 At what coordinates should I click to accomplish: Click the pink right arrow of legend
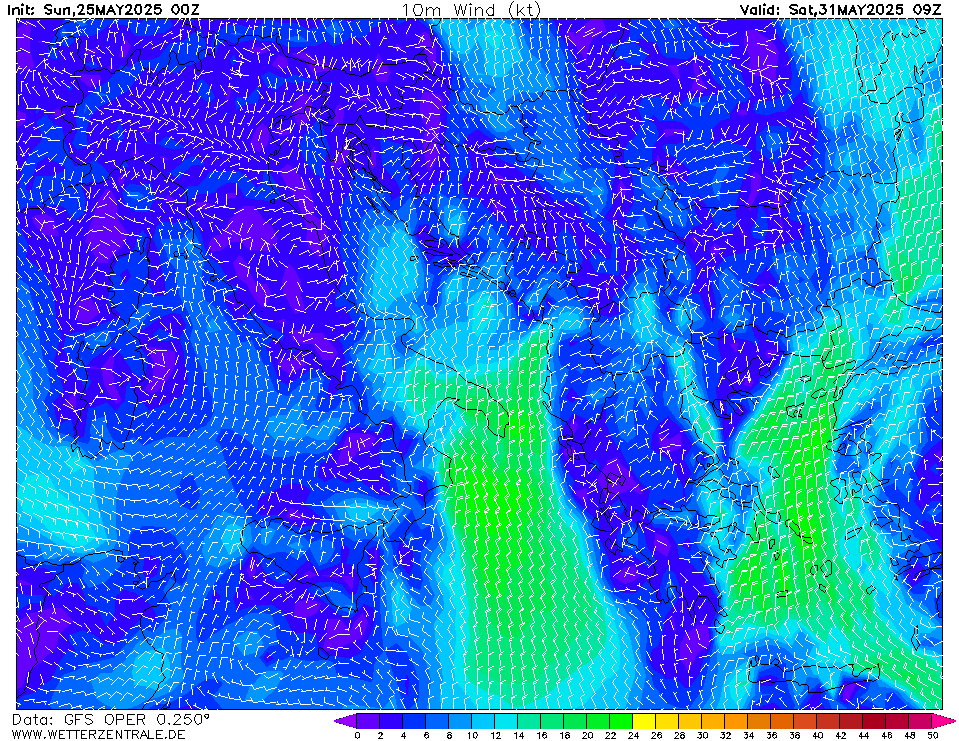(944, 721)
